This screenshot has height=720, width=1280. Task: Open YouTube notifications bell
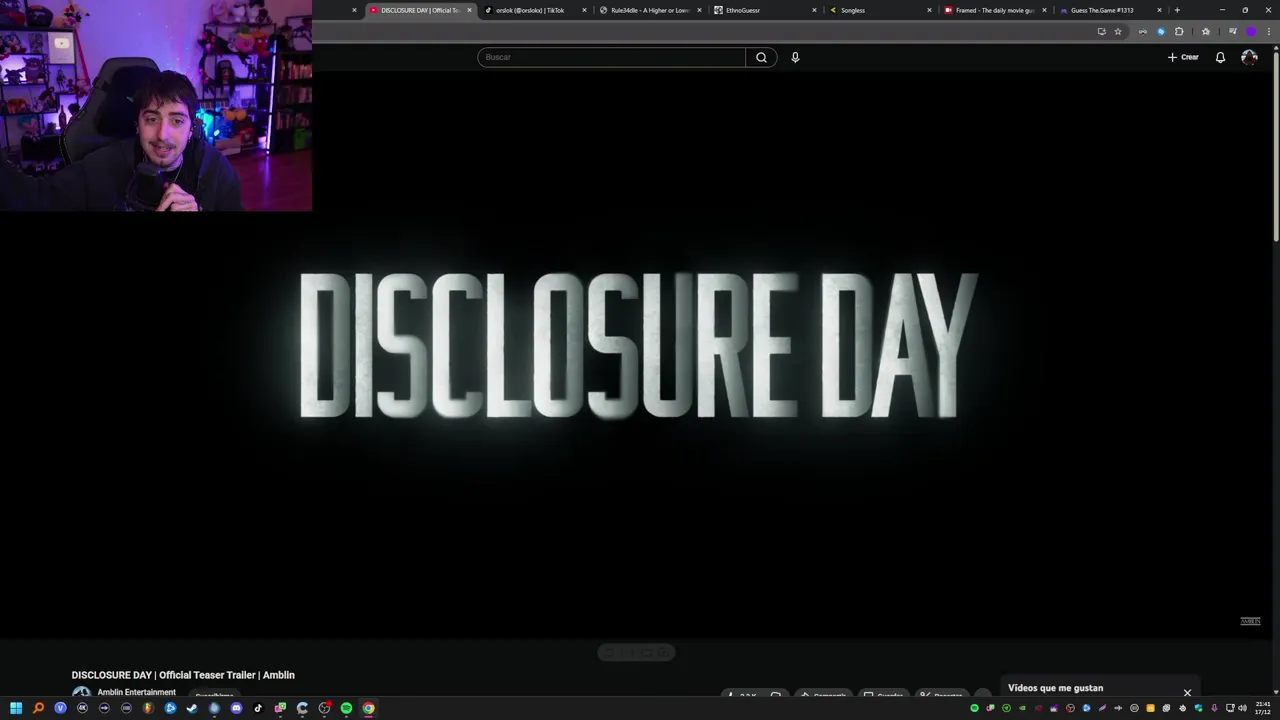(x=1220, y=57)
